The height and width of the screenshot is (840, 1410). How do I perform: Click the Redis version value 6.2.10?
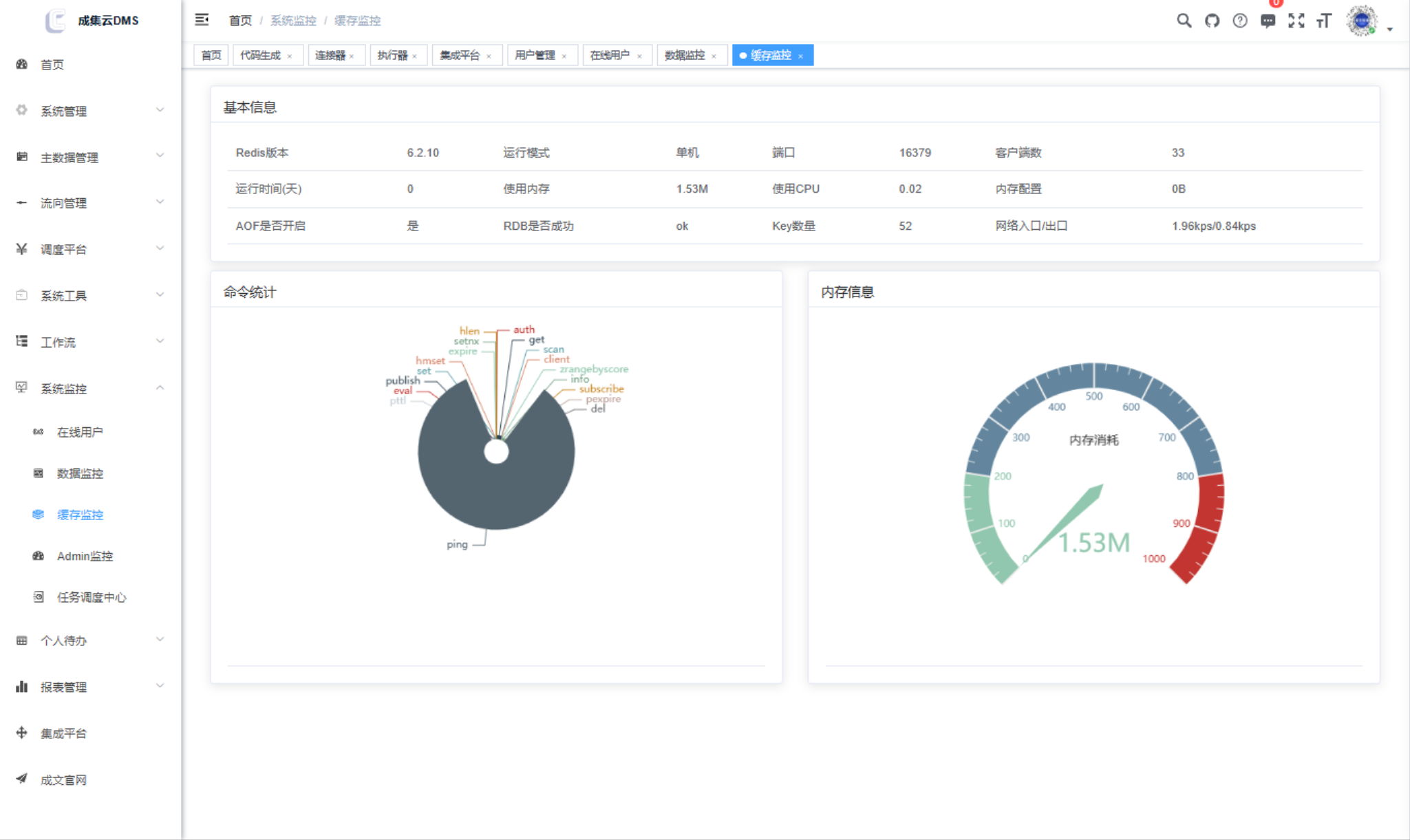coord(423,153)
